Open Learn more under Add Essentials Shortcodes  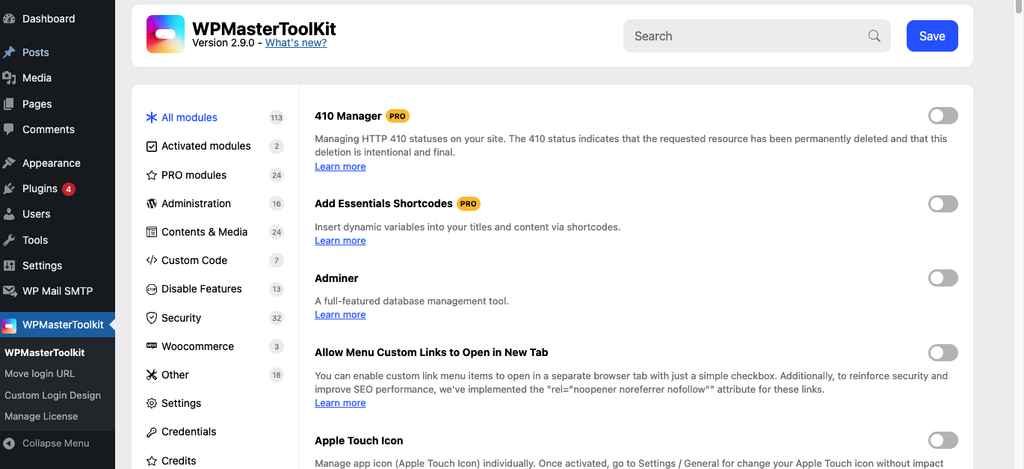coord(340,241)
